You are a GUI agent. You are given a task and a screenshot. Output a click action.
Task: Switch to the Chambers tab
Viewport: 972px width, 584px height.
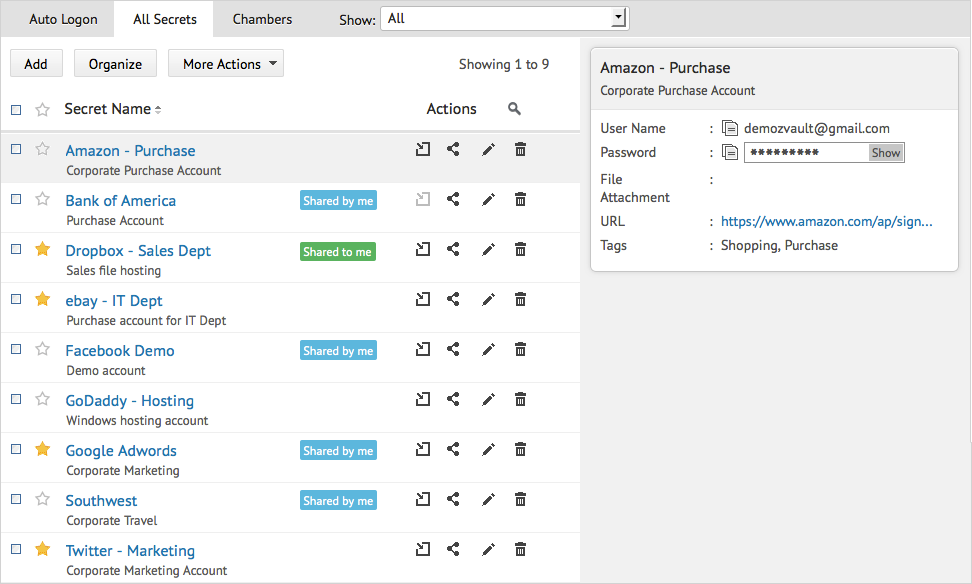(x=262, y=19)
